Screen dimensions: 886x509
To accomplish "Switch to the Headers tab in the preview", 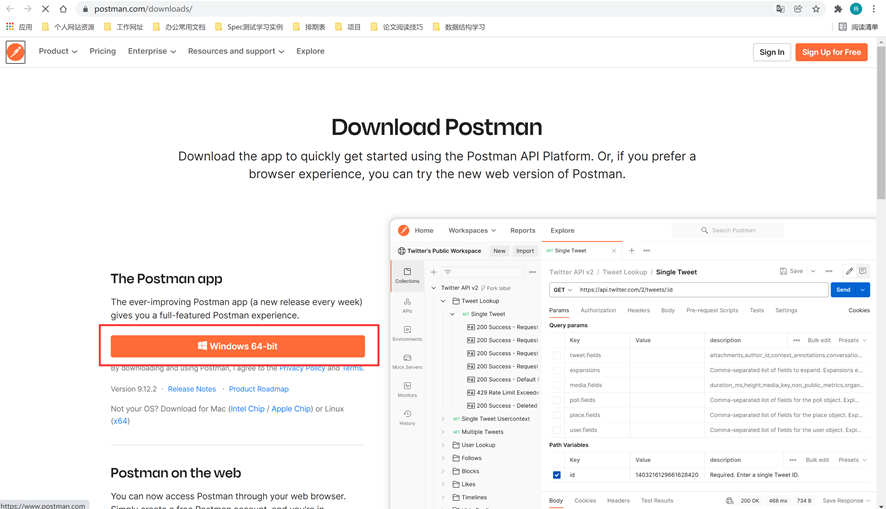I will (x=639, y=311).
